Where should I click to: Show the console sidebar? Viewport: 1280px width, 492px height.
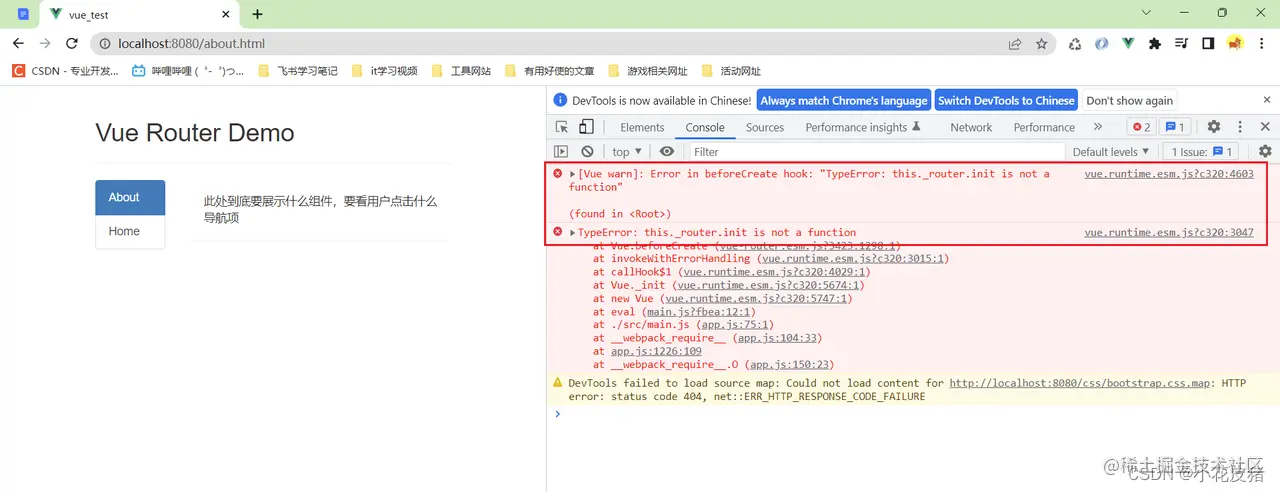tap(561, 152)
